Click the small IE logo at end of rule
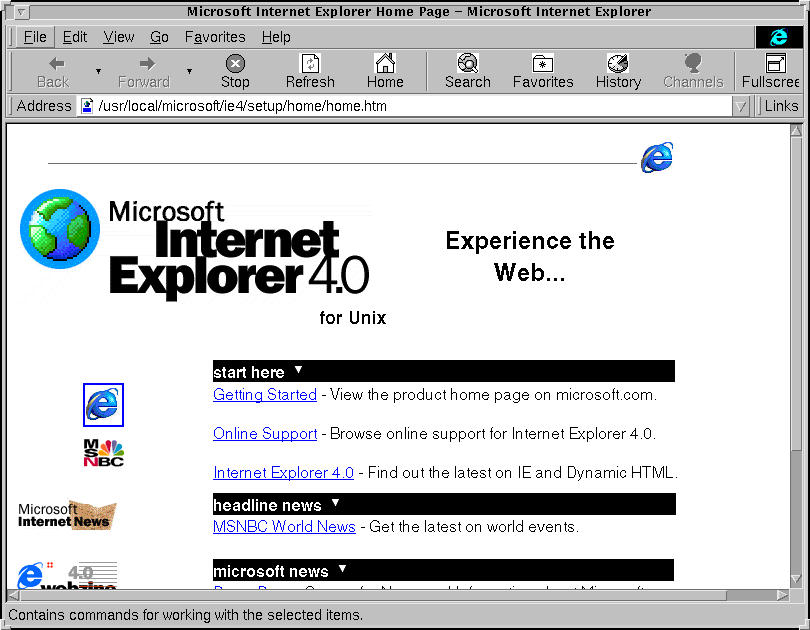This screenshot has width=810, height=630. (657, 157)
